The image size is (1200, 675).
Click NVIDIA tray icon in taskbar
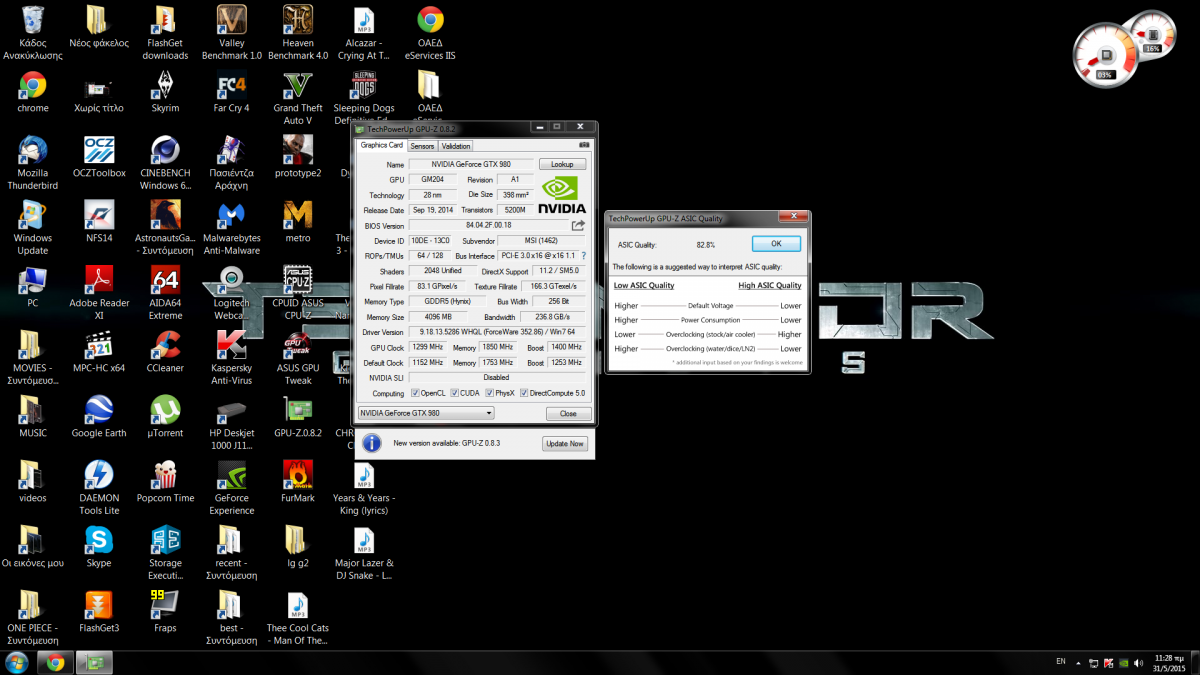(1126, 662)
